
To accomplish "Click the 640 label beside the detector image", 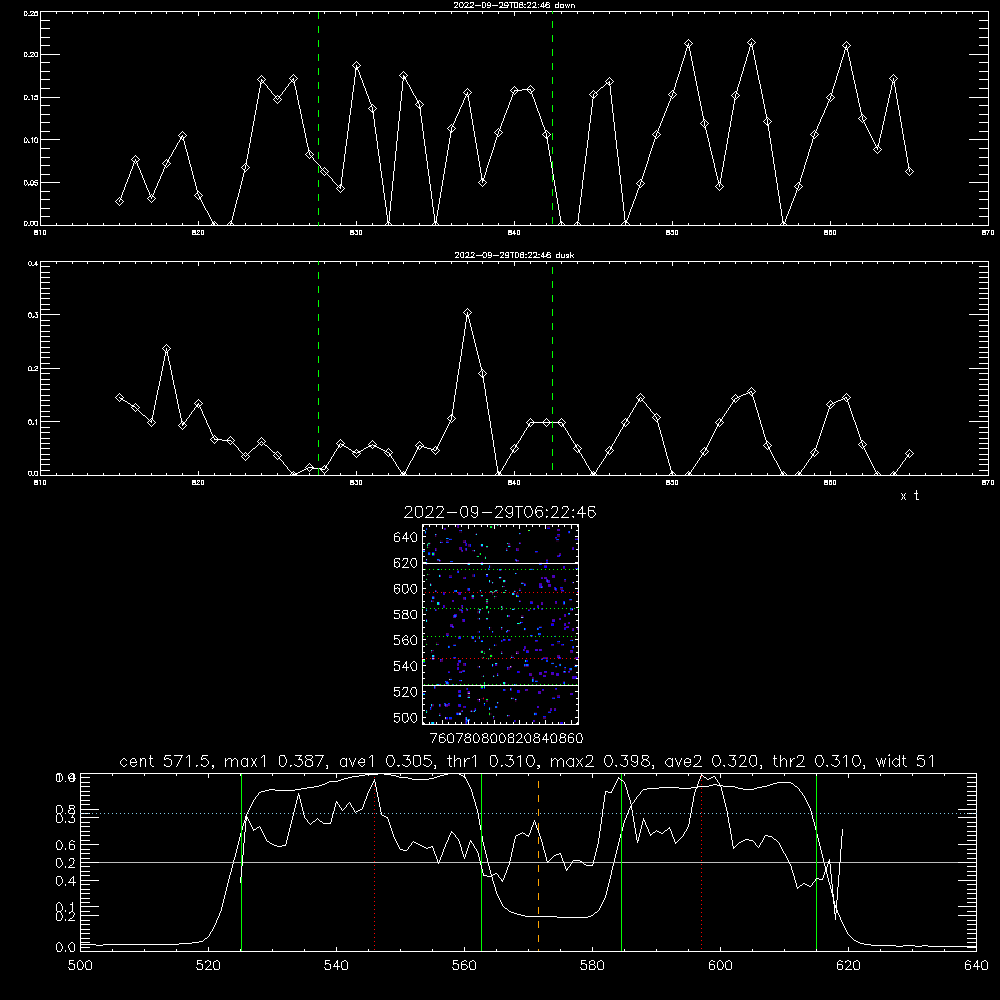I will (406, 538).
